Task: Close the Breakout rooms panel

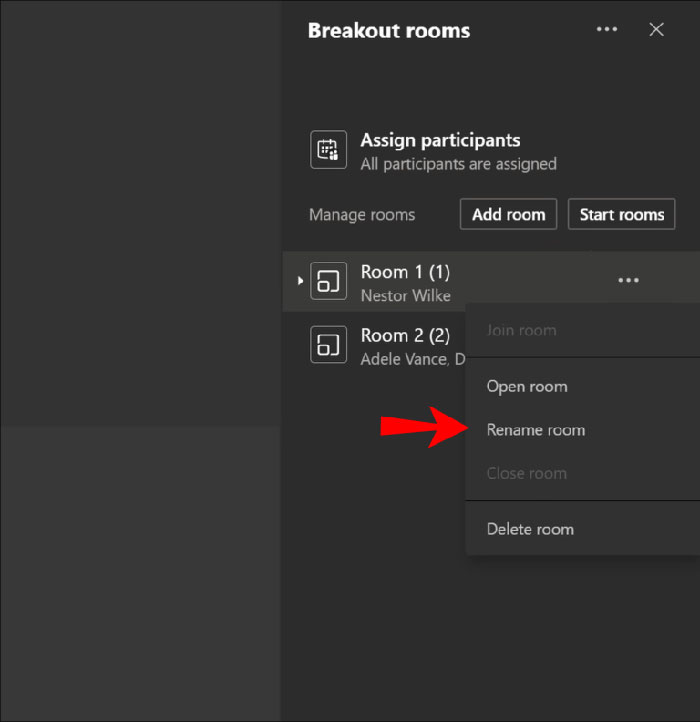Action: (x=656, y=30)
